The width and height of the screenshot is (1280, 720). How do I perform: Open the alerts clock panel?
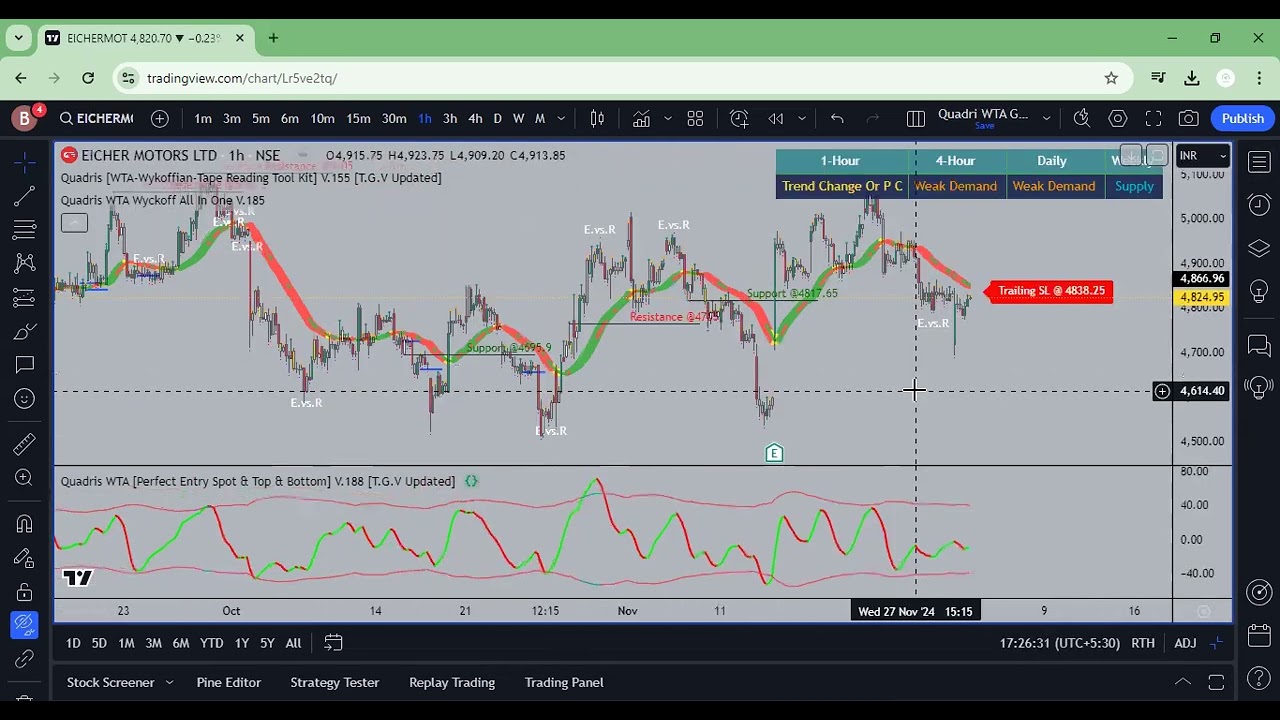point(1259,205)
